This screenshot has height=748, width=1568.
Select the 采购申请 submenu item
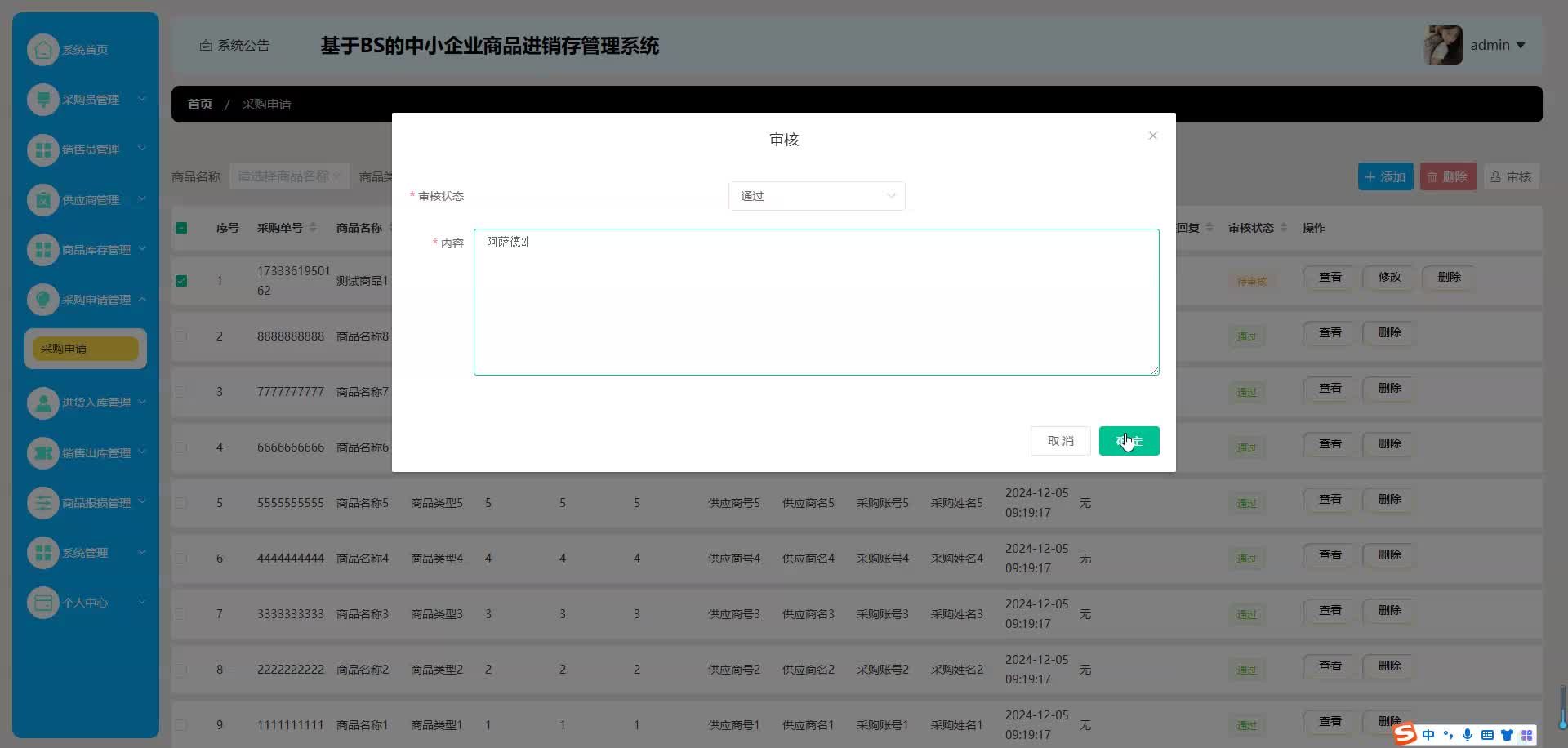pyautogui.click(x=85, y=349)
